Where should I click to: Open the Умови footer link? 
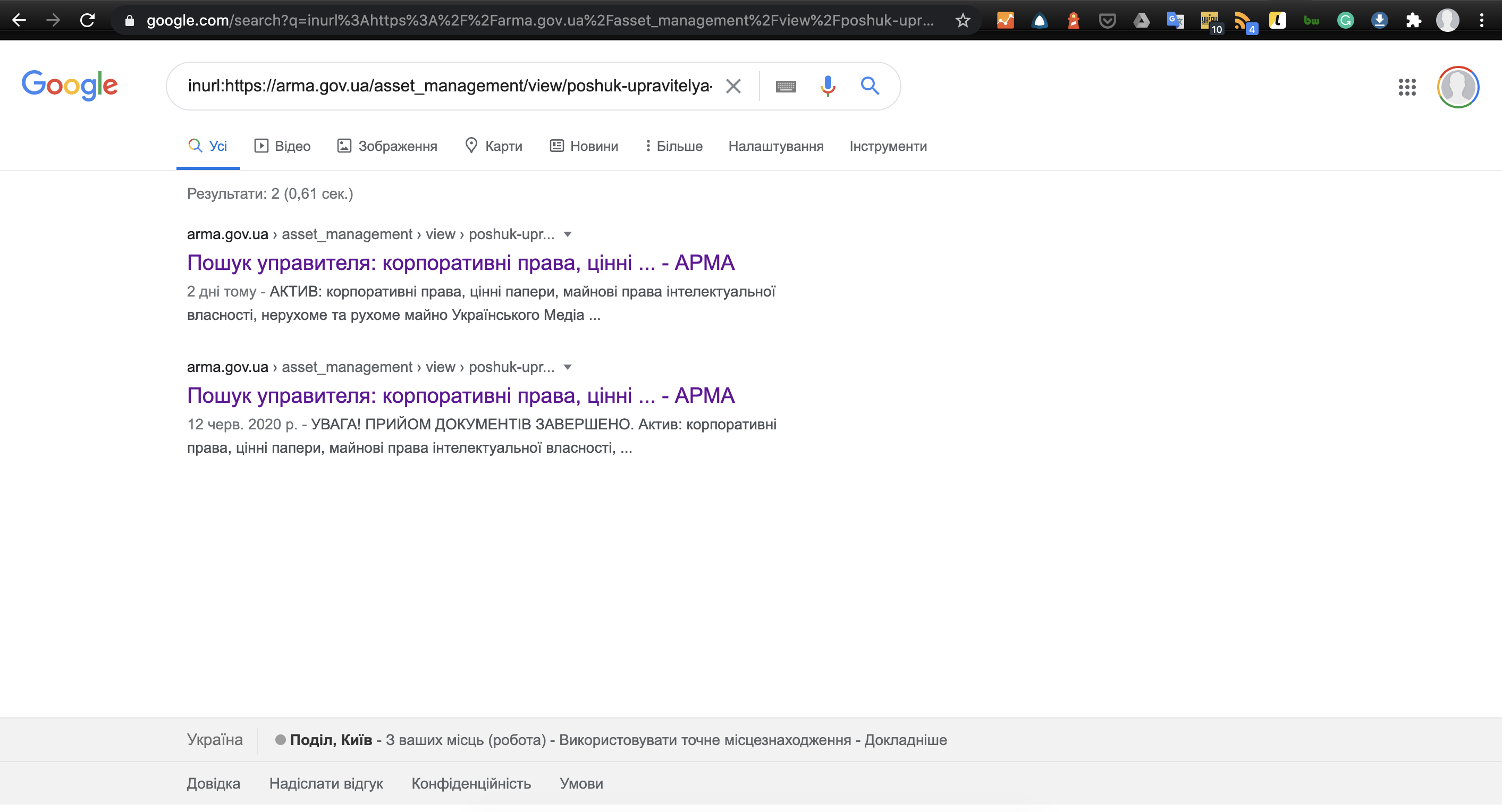click(x=581, y=783)
